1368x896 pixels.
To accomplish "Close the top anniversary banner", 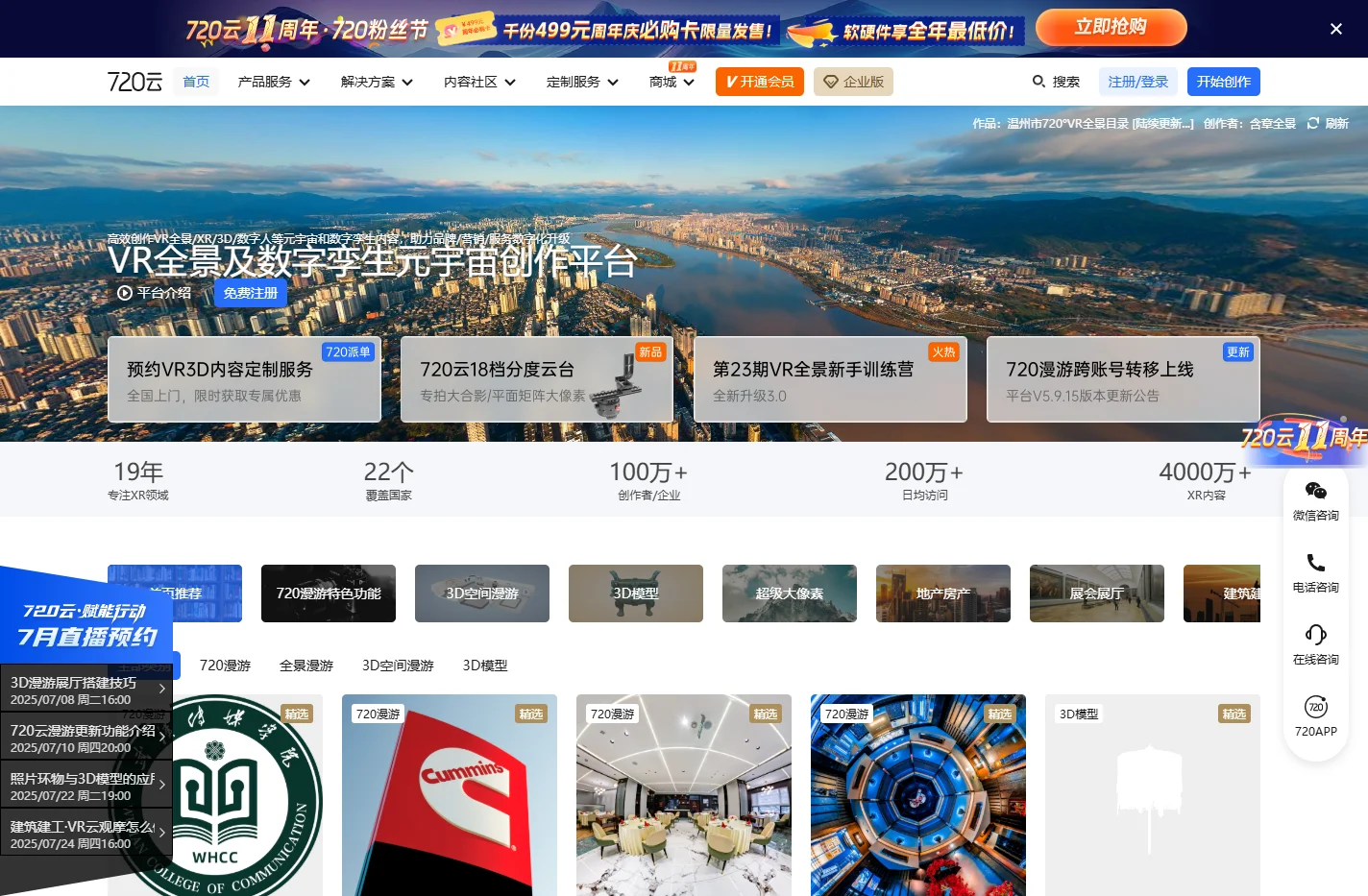I will (x=1336, y=29).
